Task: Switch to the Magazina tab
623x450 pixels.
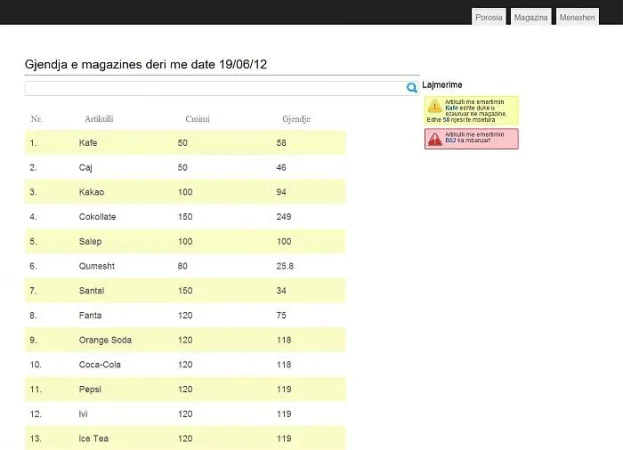Action: 531,18
